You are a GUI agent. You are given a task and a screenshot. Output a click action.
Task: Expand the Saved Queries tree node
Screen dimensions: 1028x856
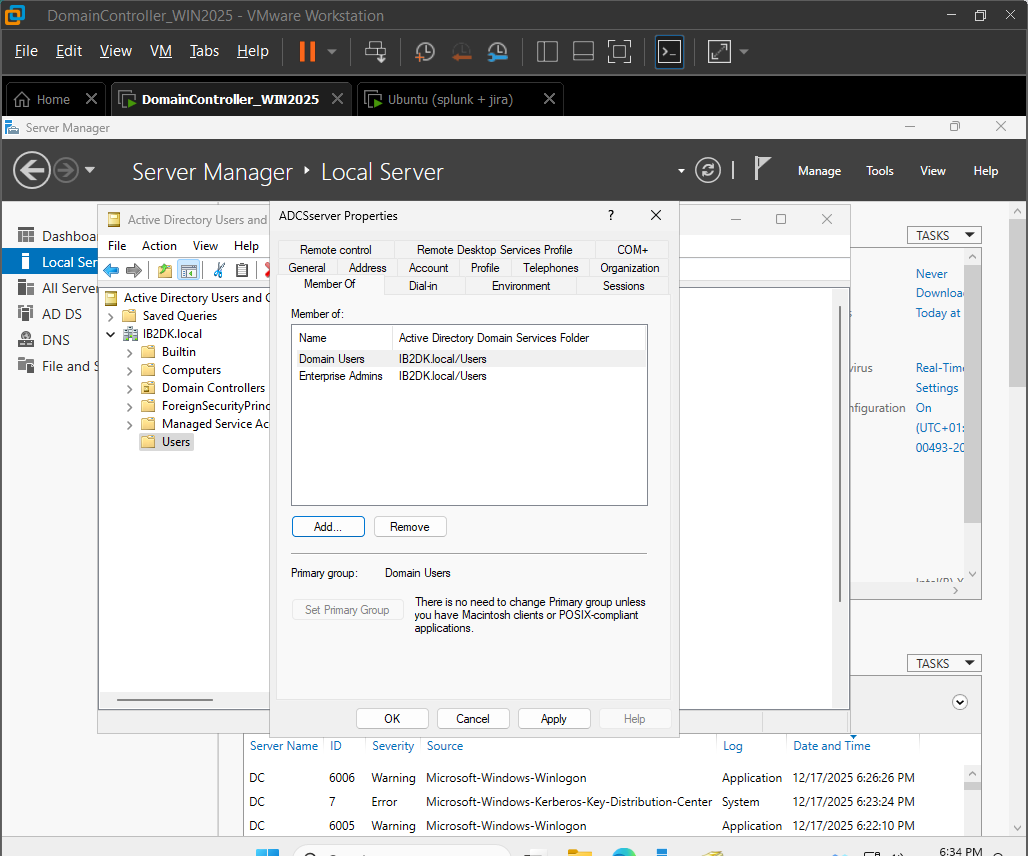tap(111, 317)
